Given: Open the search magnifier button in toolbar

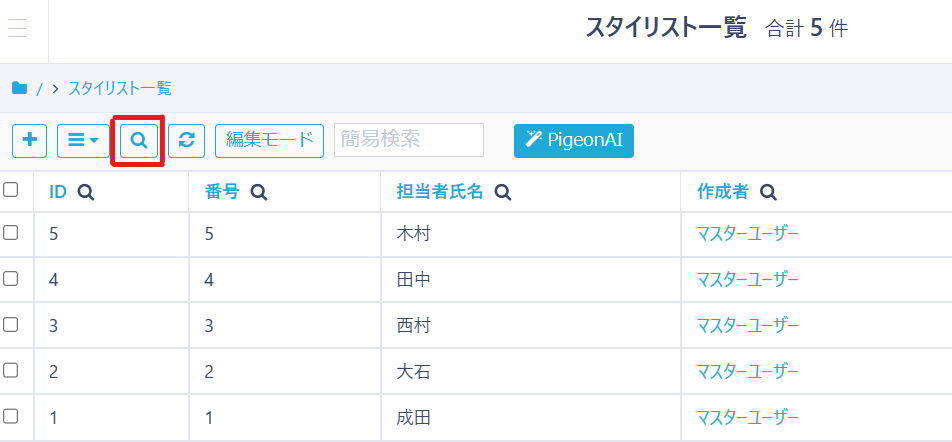Looking at the screenshot, I should (139, 141).
